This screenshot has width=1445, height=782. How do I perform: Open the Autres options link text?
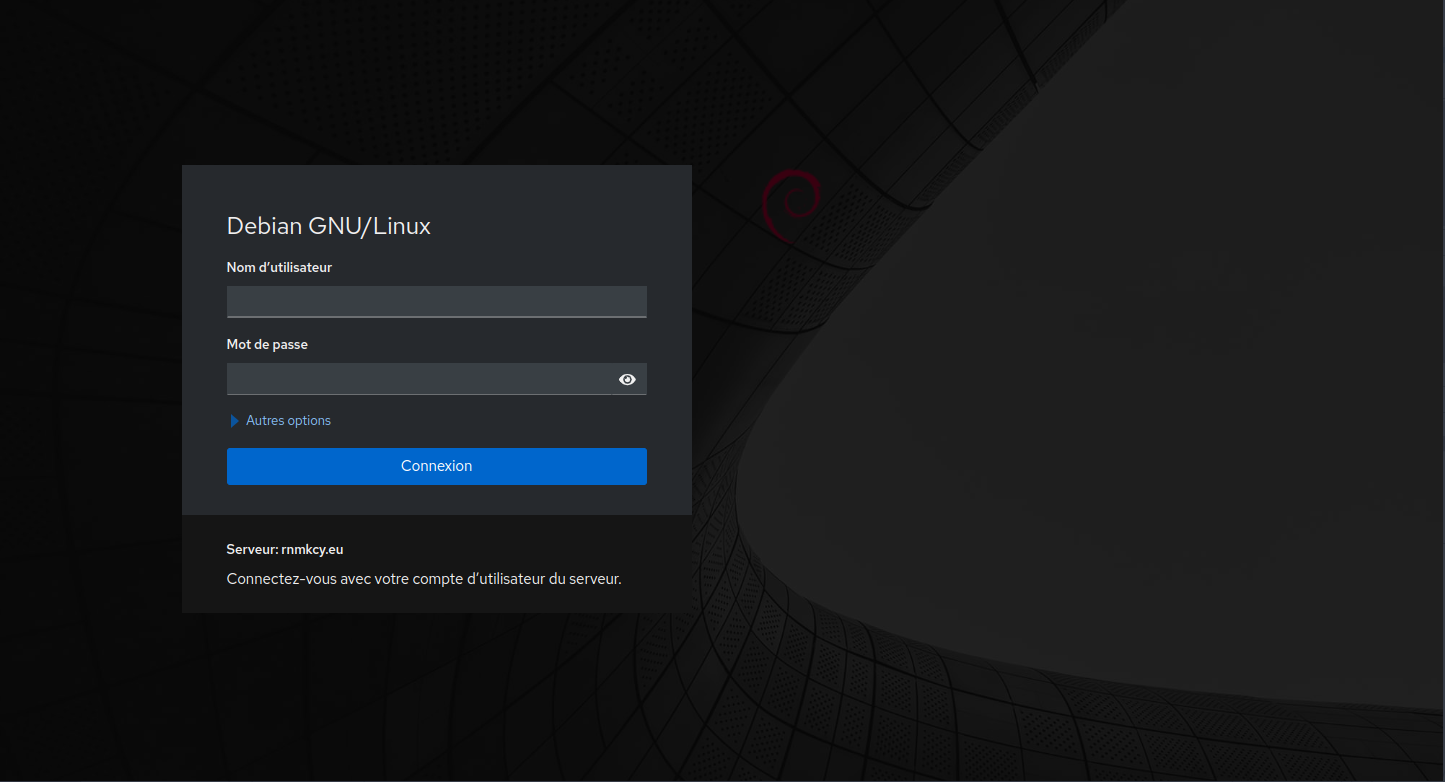coord(288,421)
